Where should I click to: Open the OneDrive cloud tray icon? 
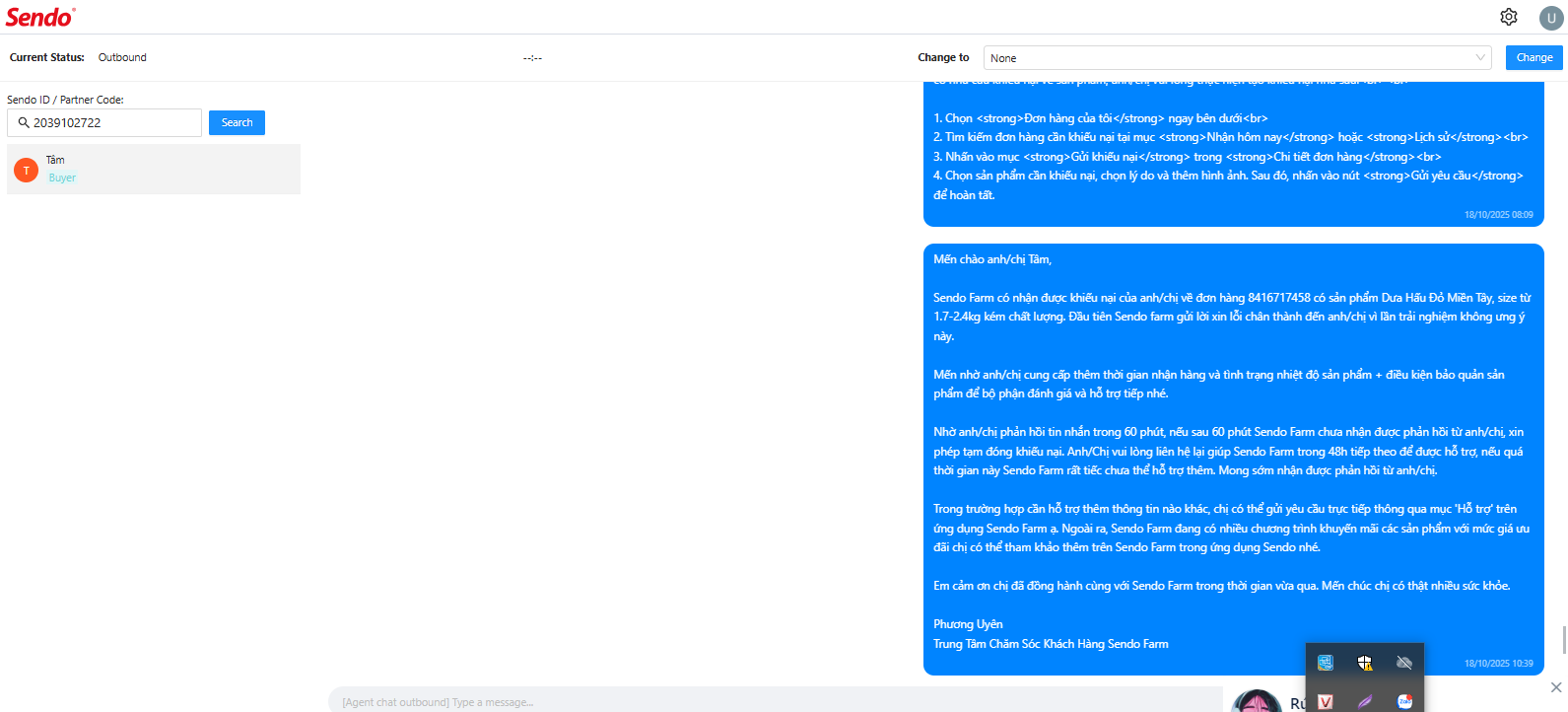(x=1404, y=663)
